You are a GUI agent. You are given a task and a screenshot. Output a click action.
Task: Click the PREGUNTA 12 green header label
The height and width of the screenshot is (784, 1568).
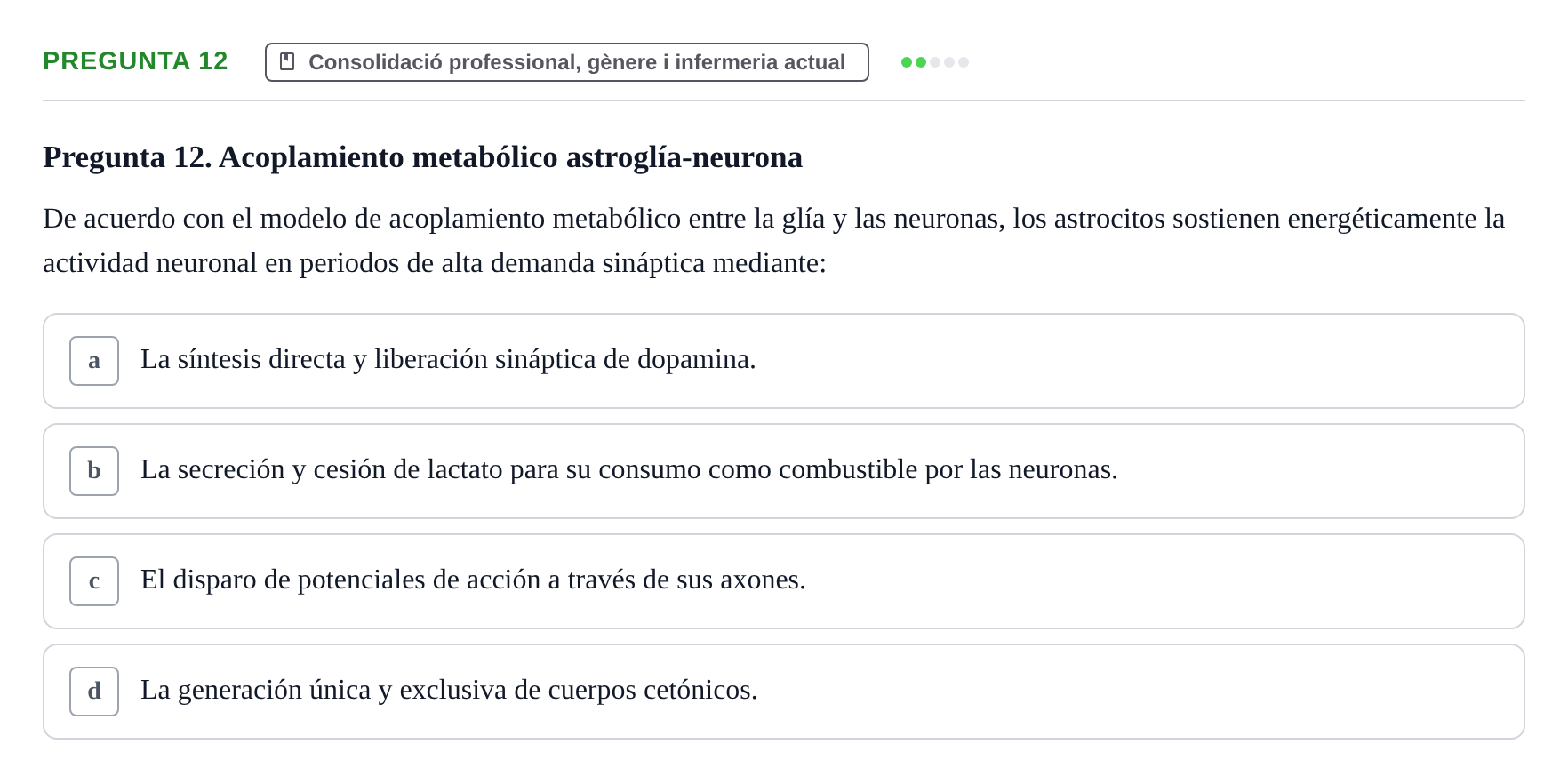[x=135, y=60]
